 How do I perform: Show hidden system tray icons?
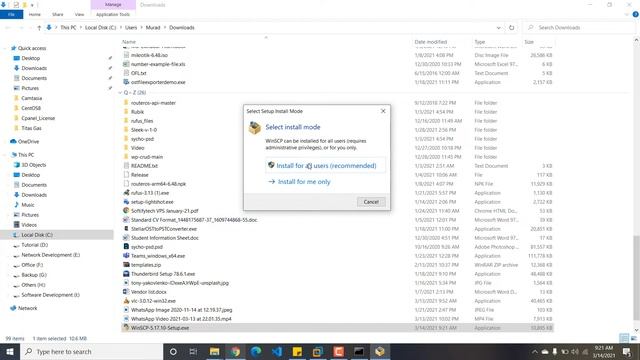(534, 351)
